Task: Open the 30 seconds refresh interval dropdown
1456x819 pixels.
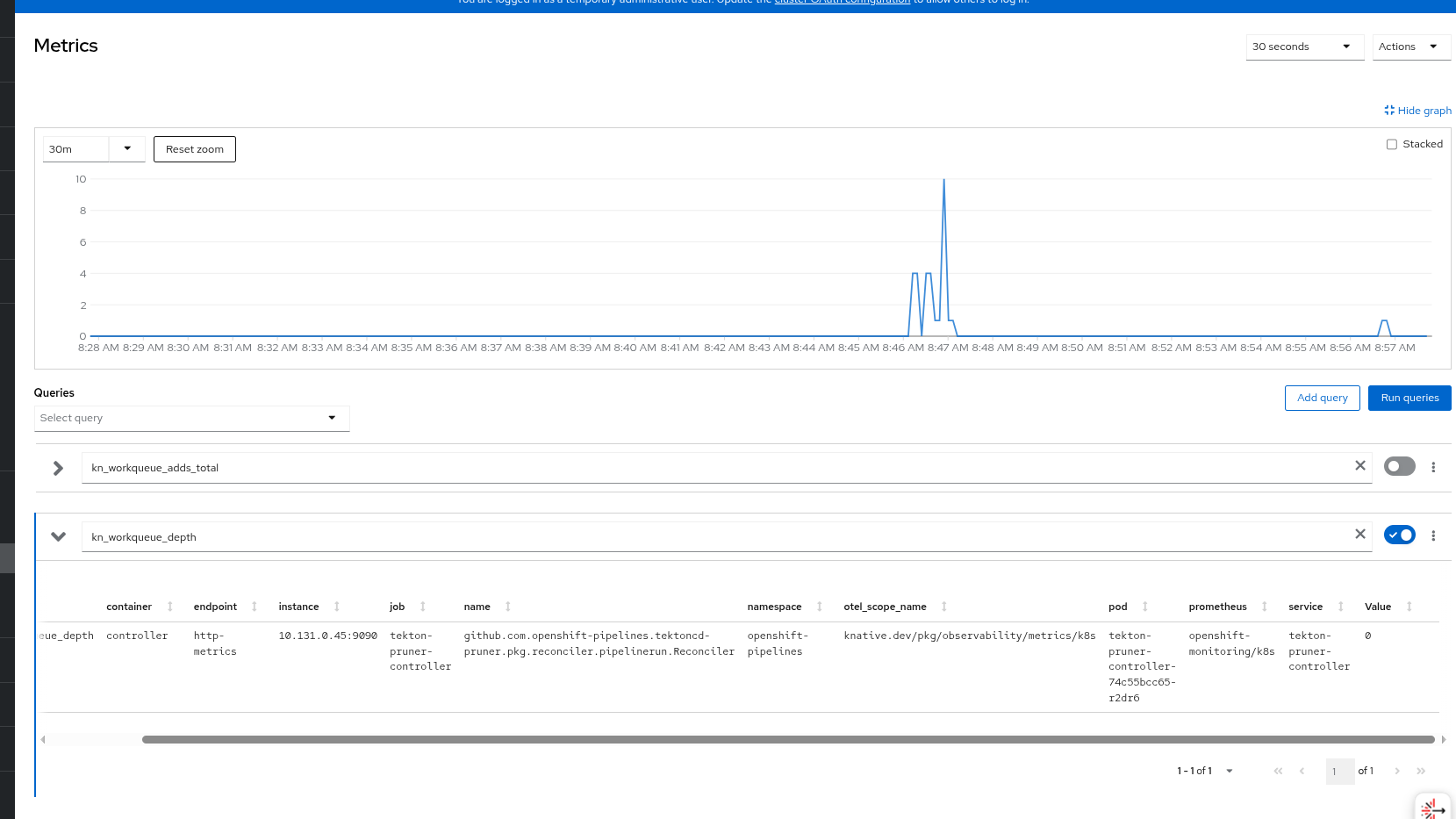Action: pos(1304,47)
